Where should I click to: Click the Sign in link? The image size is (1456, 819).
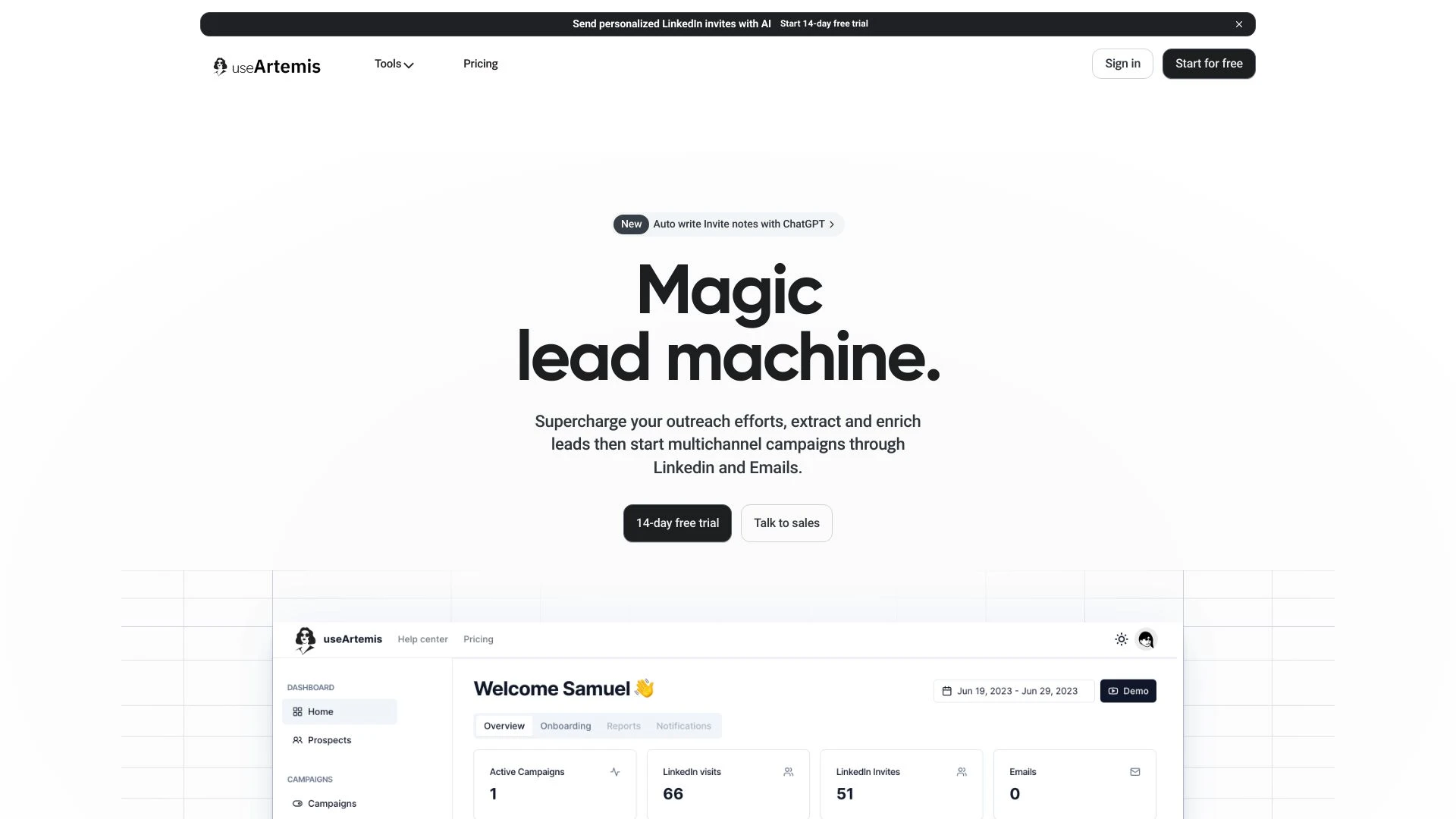[x=1122, y=63]
